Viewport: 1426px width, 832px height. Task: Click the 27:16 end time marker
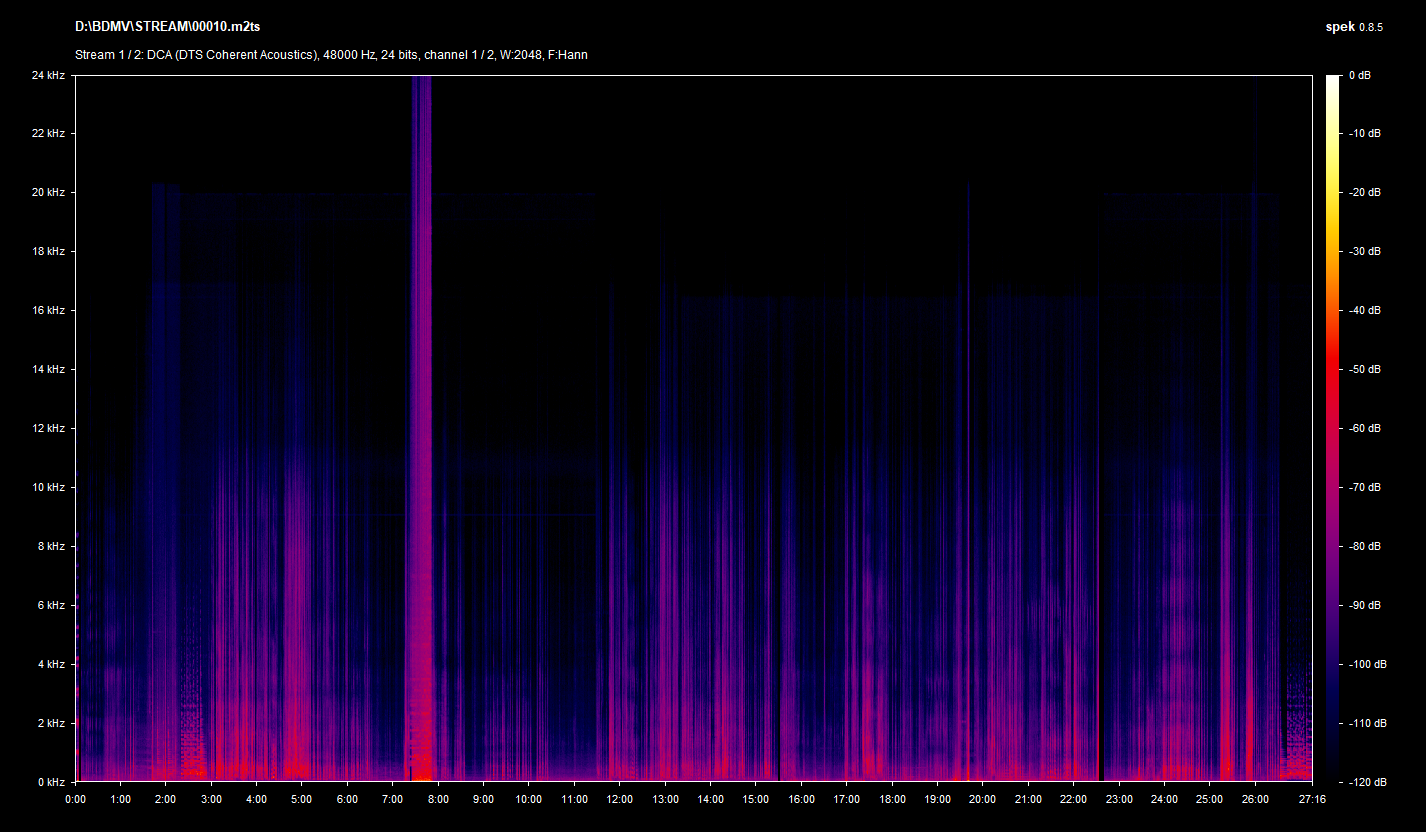[1310, 799]
